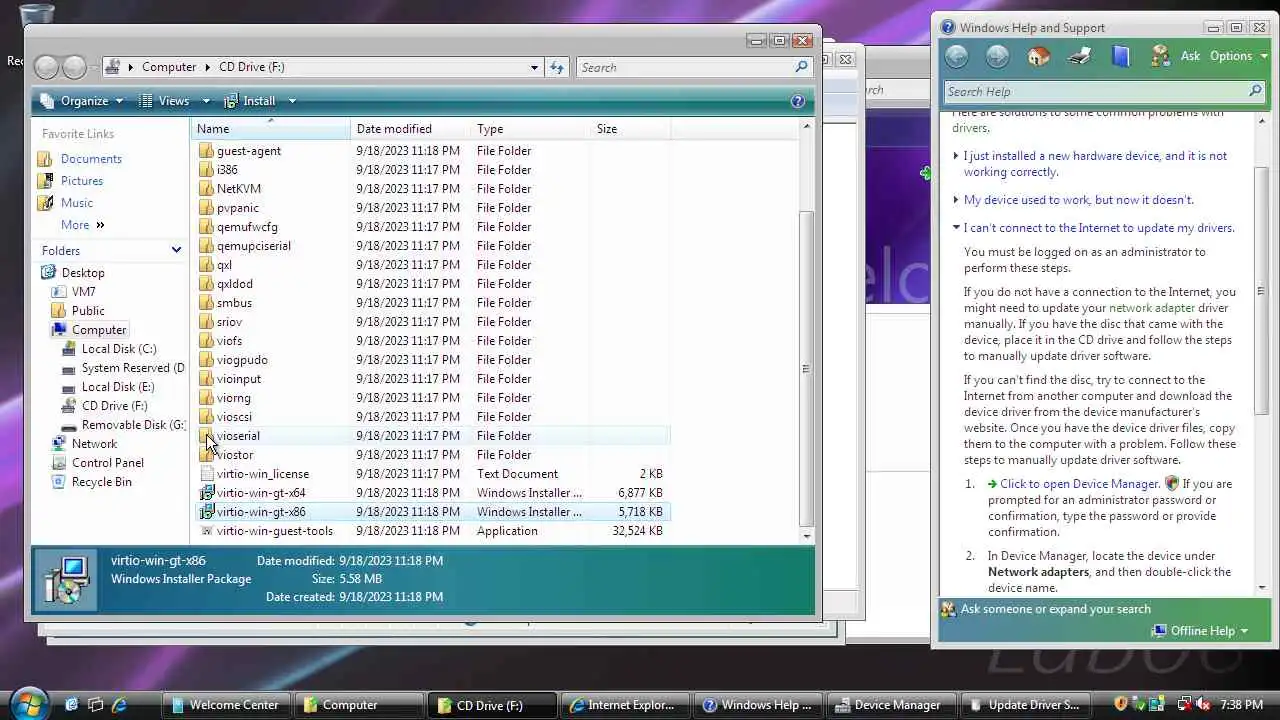Click the Help Home icon
Screen dimensions: 1280x720
click(x=1039, y=57)
